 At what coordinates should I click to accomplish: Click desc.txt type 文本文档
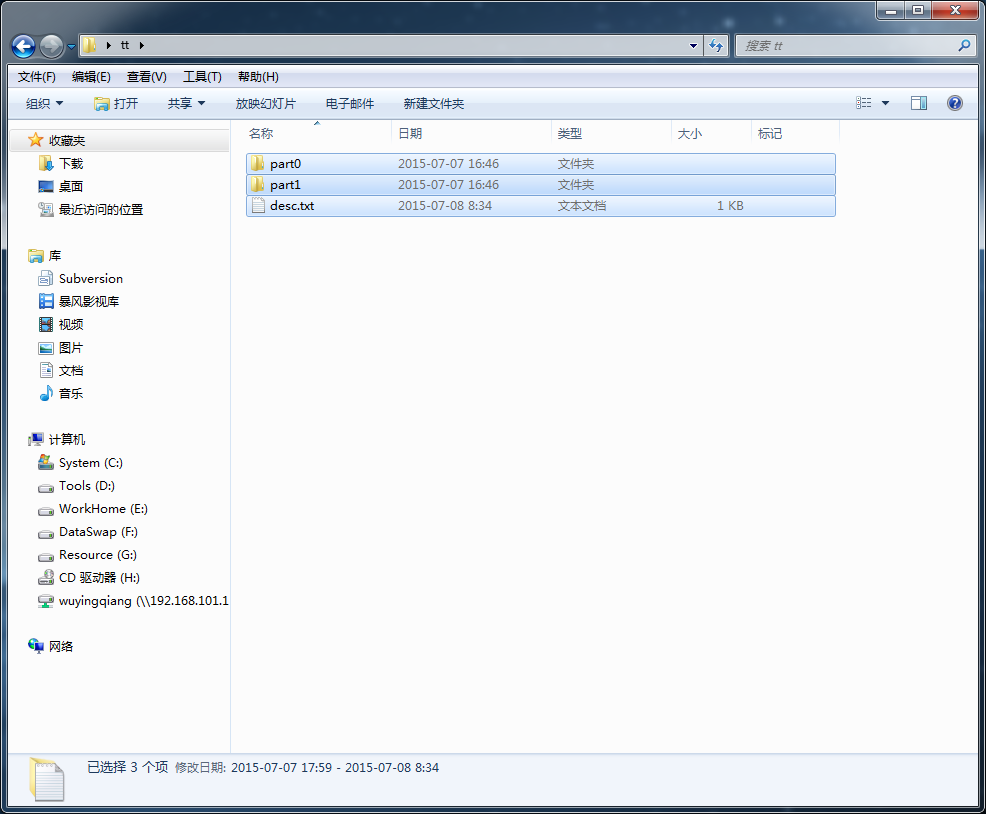click(582, 206)
